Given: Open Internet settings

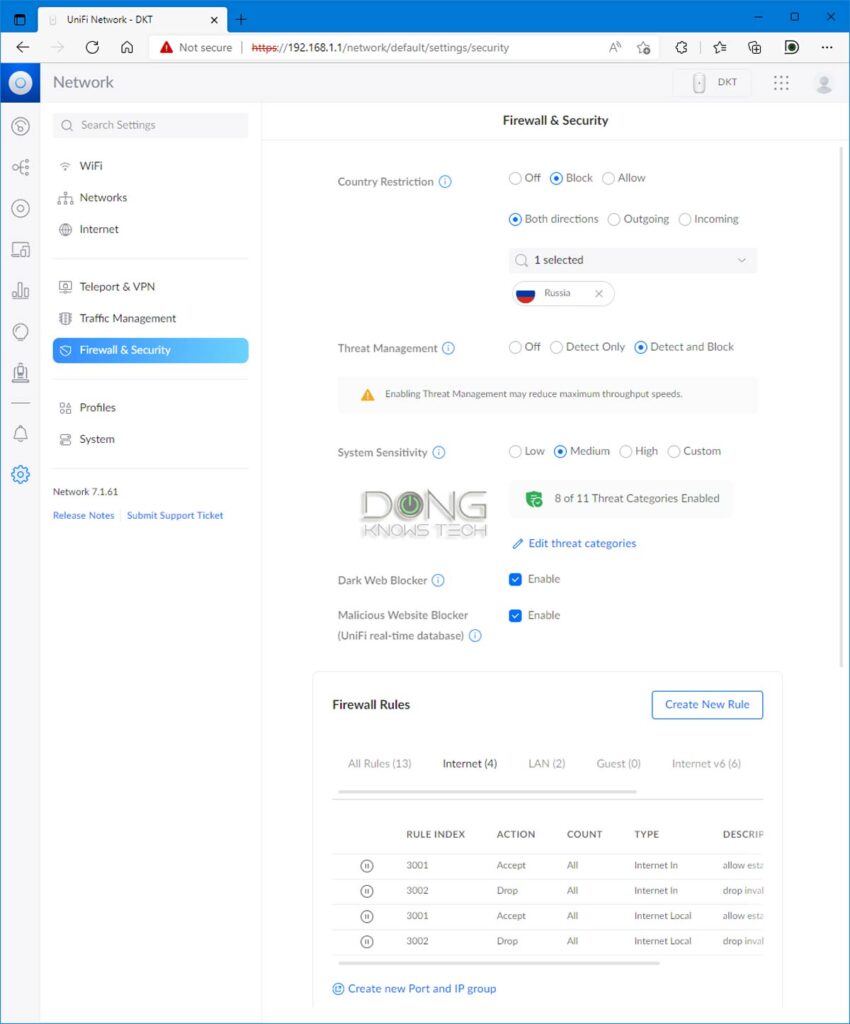Looking at the screenshot, I should pos(151,229).
